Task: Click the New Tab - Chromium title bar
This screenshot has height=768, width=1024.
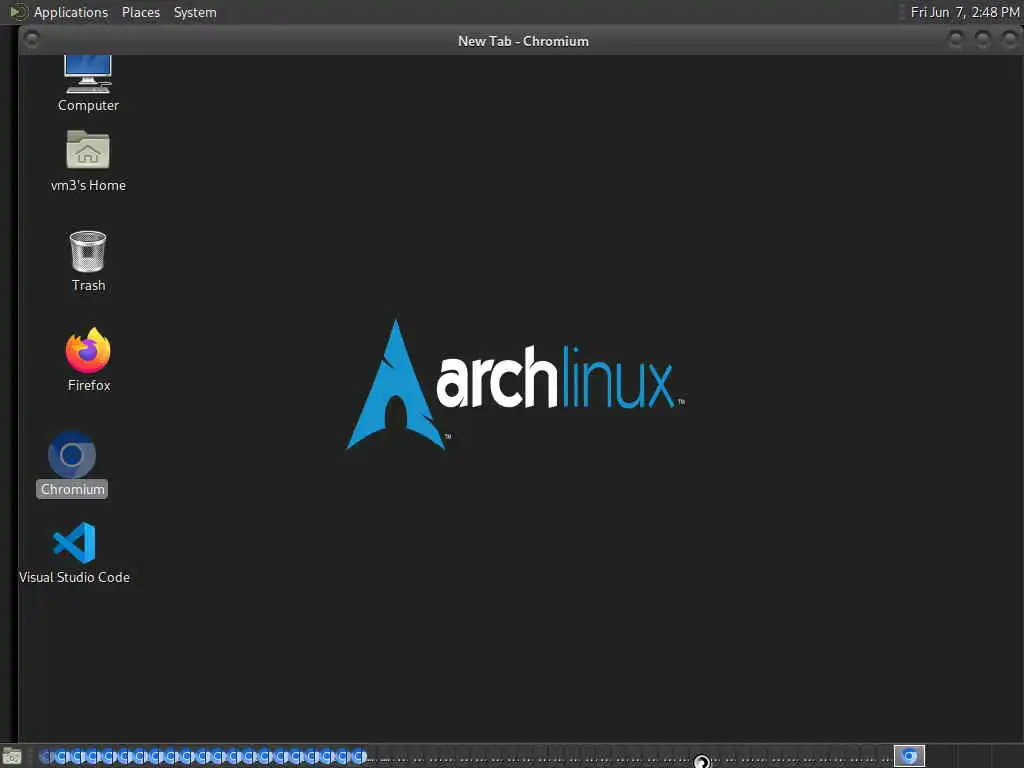Action: pos(522,40)
